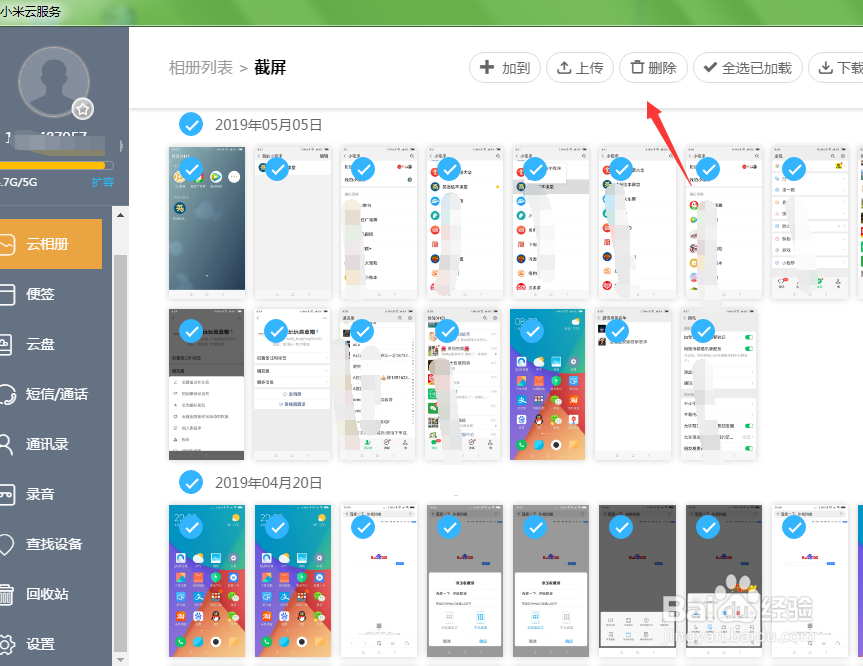Click the 下载 download button

click(837, 68)
